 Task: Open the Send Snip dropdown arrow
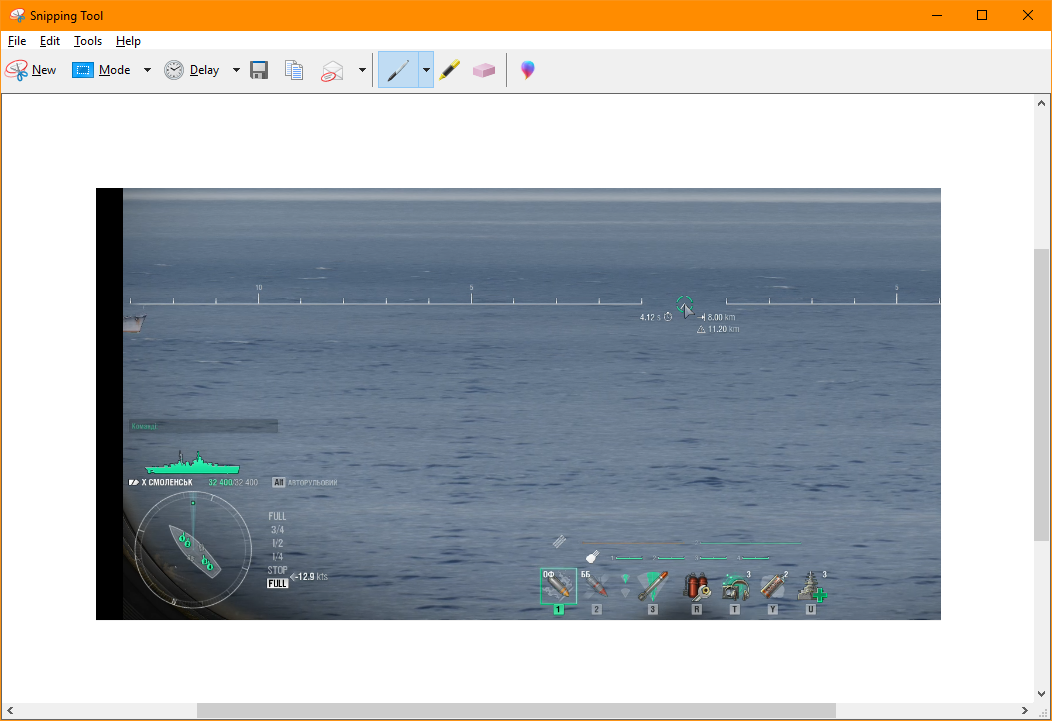click(x=362, y=70)
